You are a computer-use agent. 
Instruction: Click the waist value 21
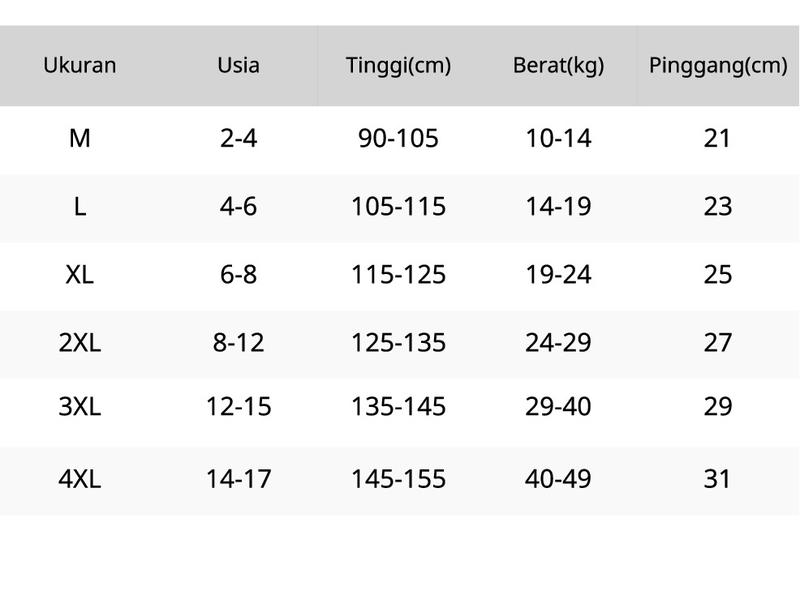(x=717, y=138)
